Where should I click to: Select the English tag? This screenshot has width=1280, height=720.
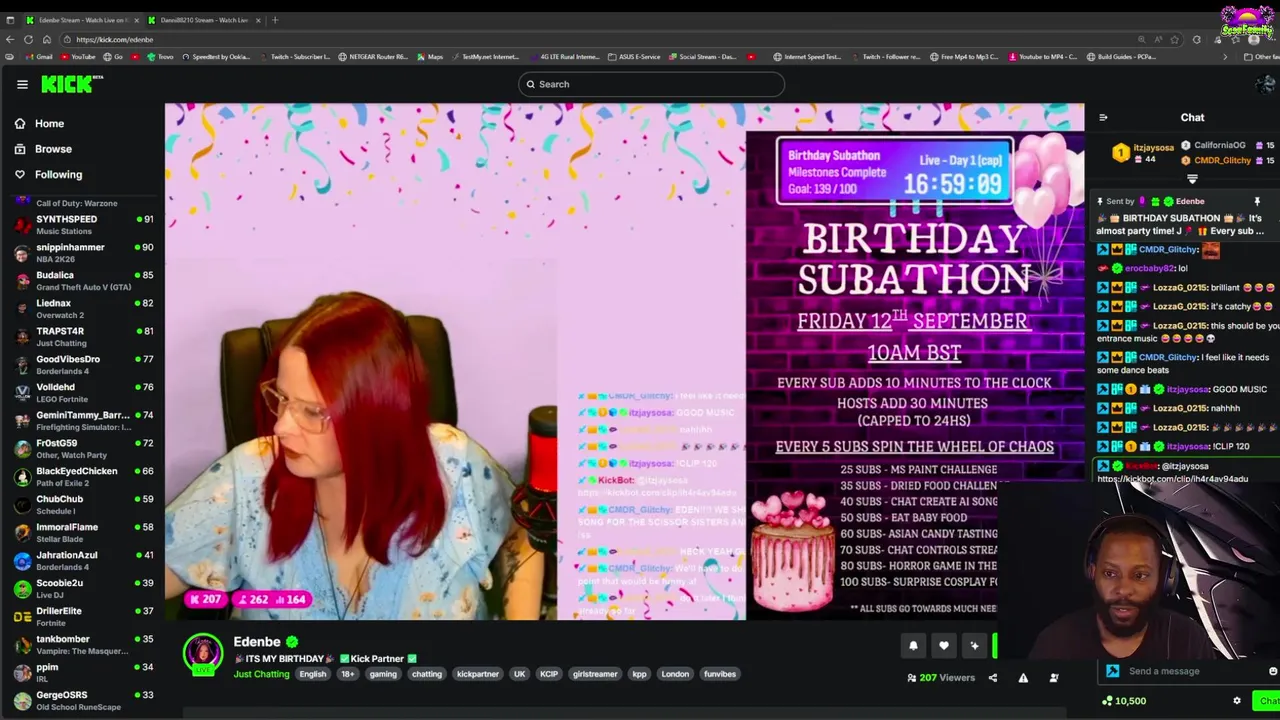pyautogui.click(x=313, y=674)
